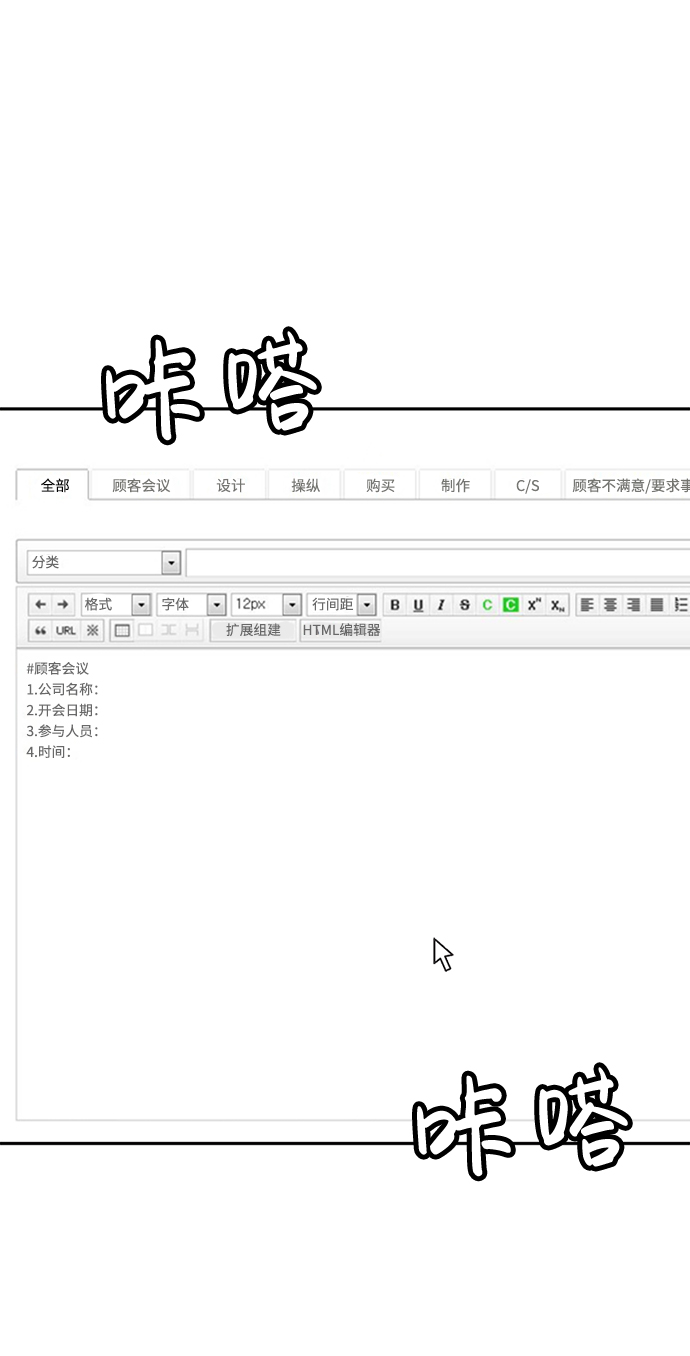Click the undo arrow in editor toolbar
690x1356 pixels.
(x=40, y=605)
